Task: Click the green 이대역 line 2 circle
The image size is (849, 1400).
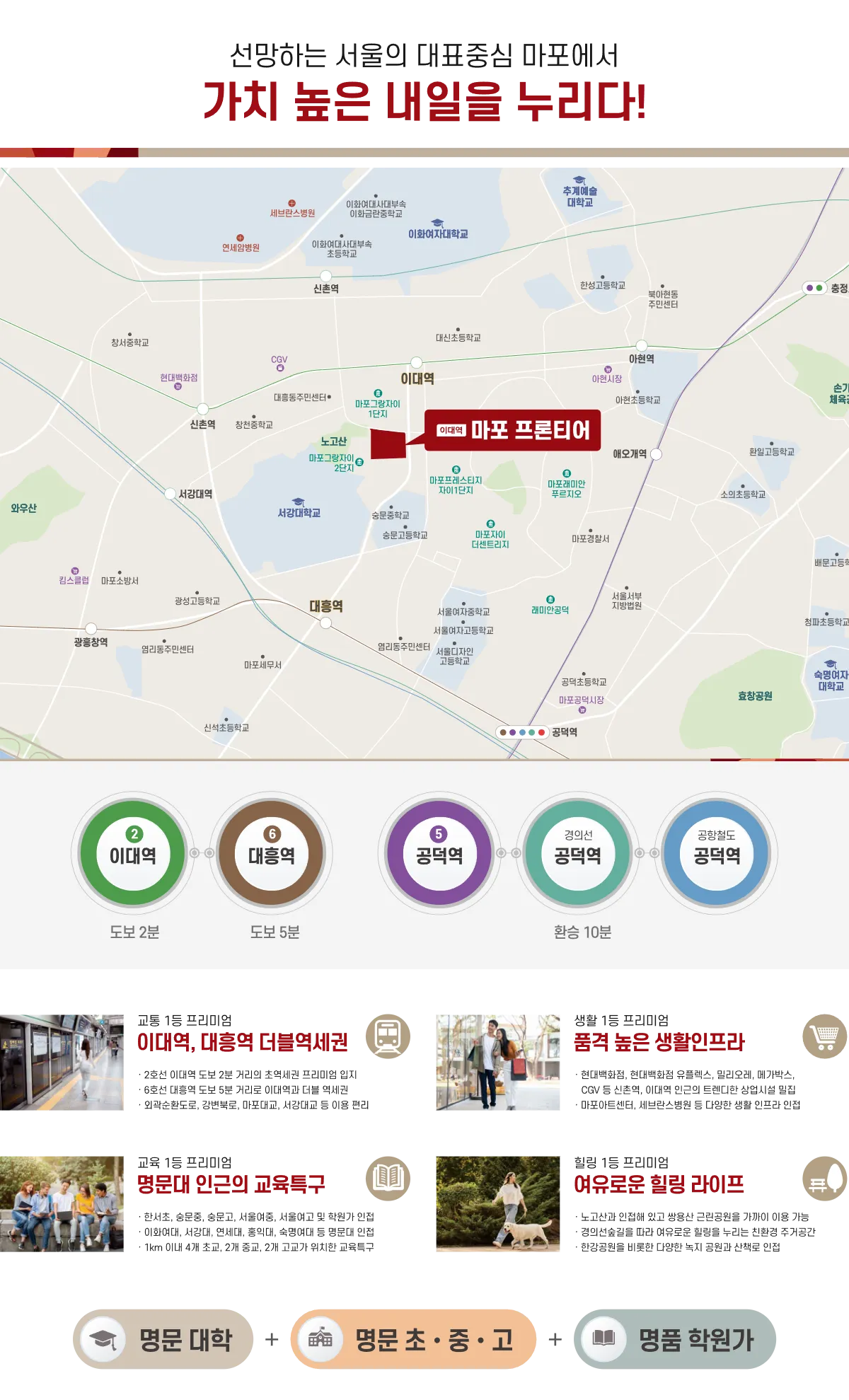Action: pyautogui.click(x=133, y=853)
